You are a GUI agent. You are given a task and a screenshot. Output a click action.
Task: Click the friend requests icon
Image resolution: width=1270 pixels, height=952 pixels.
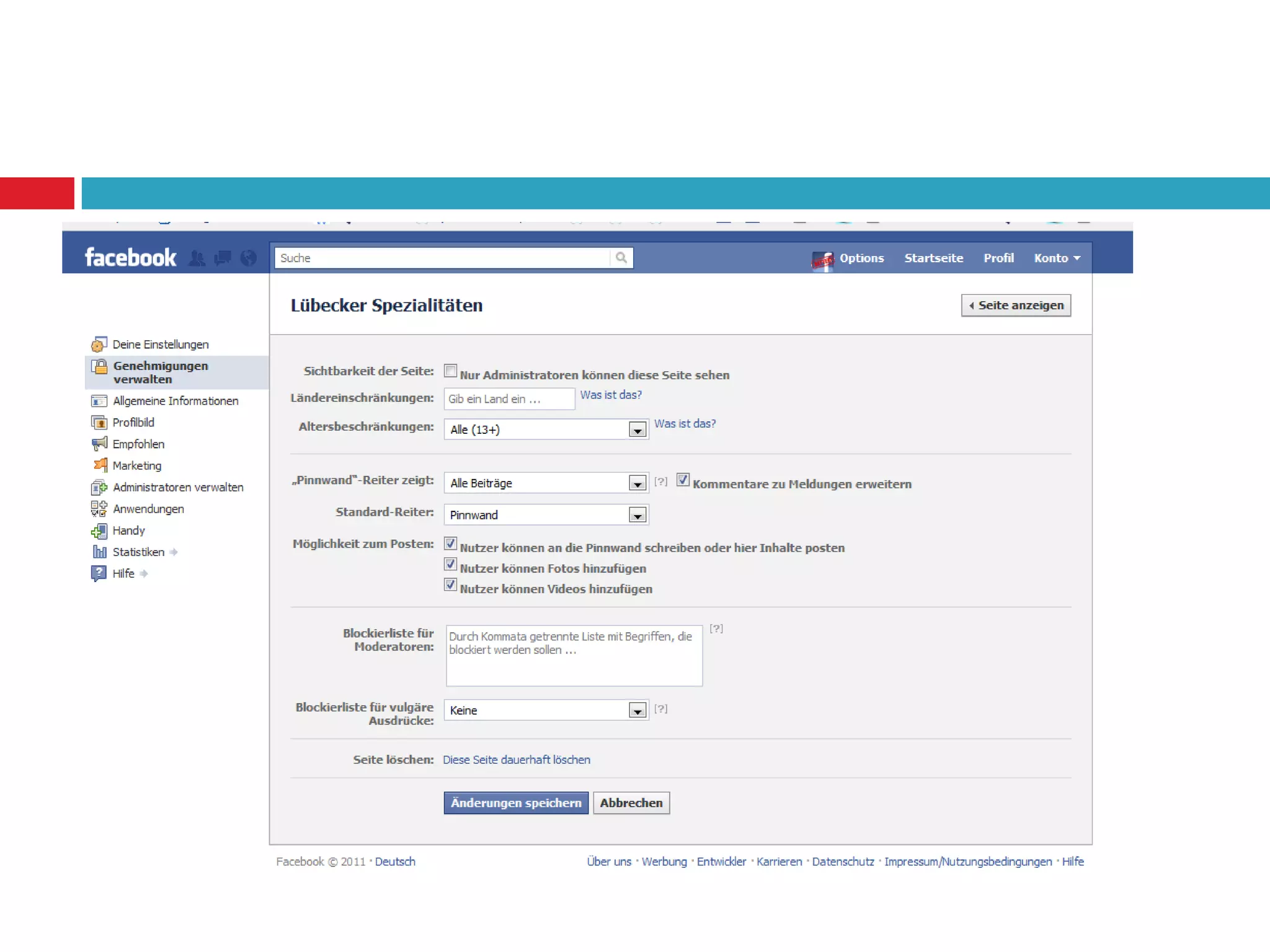[x=197, y=258]
